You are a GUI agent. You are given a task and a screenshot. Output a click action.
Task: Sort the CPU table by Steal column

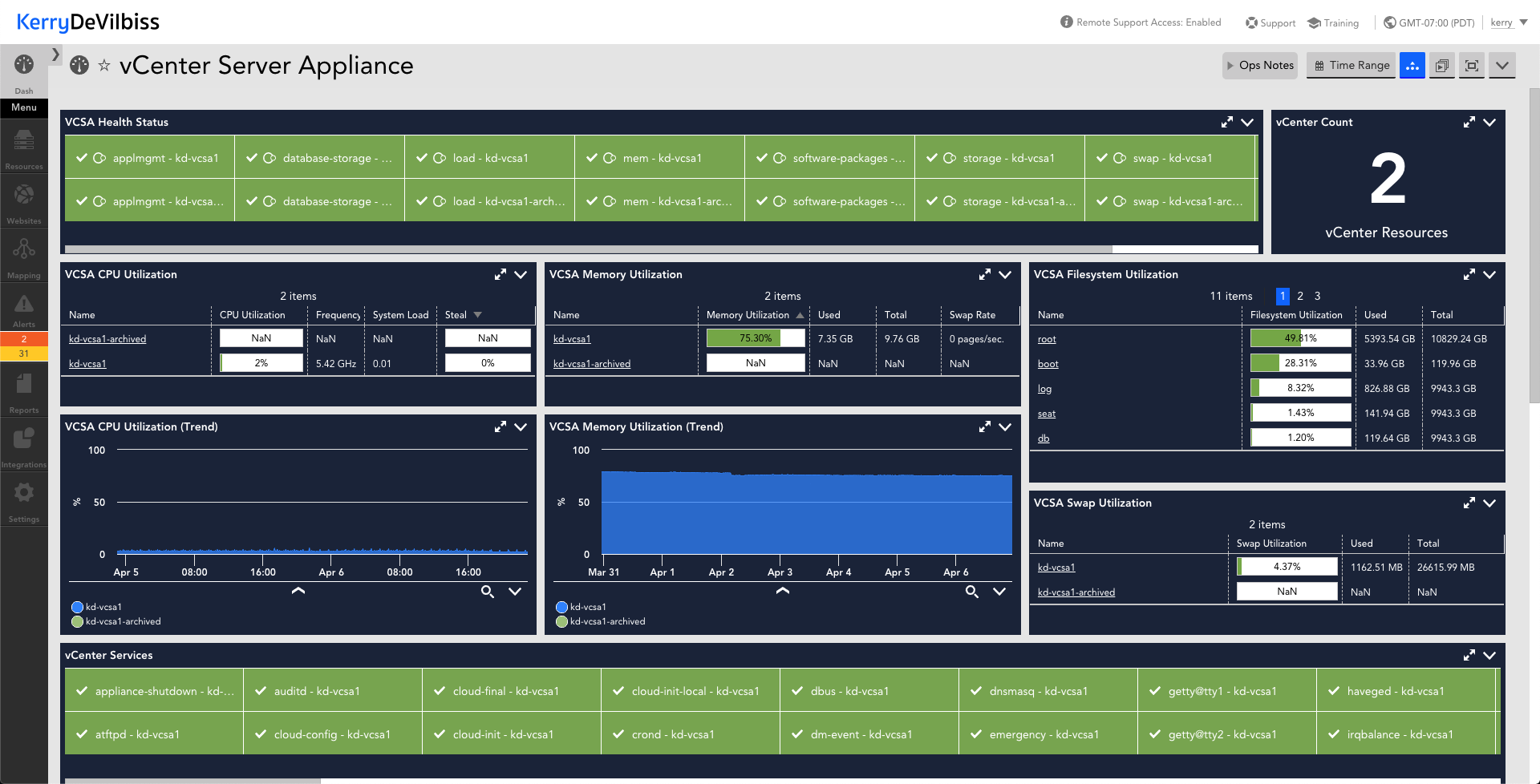click(x=463, y=315)
